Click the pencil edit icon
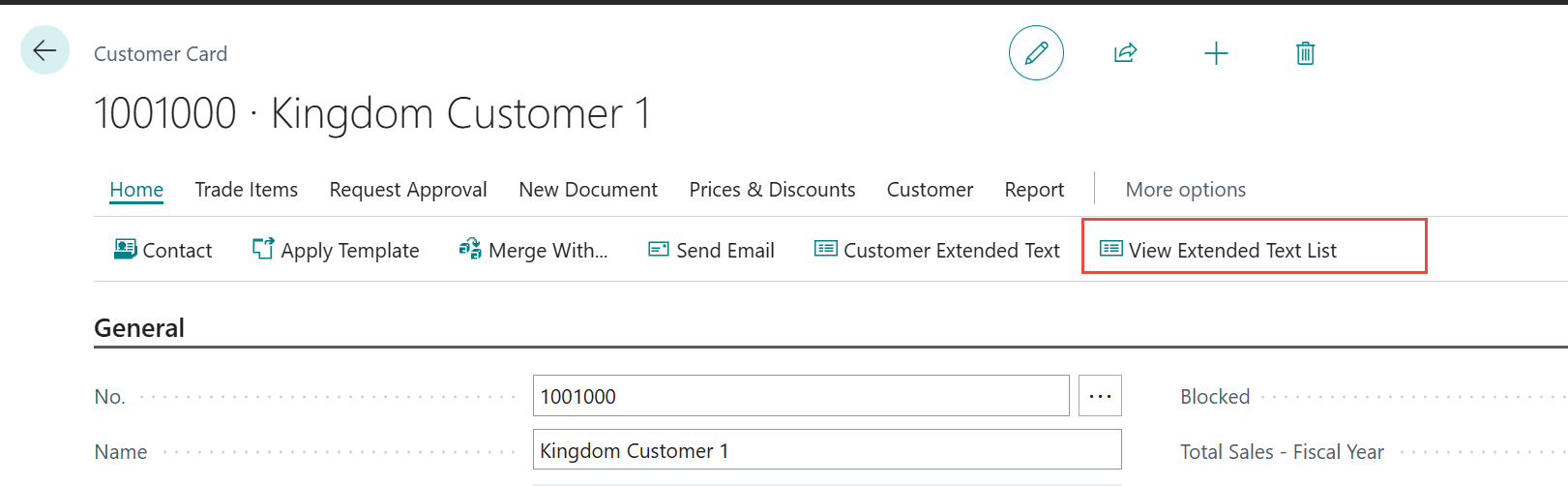The image size is (1568, 486). [1036, 53]
